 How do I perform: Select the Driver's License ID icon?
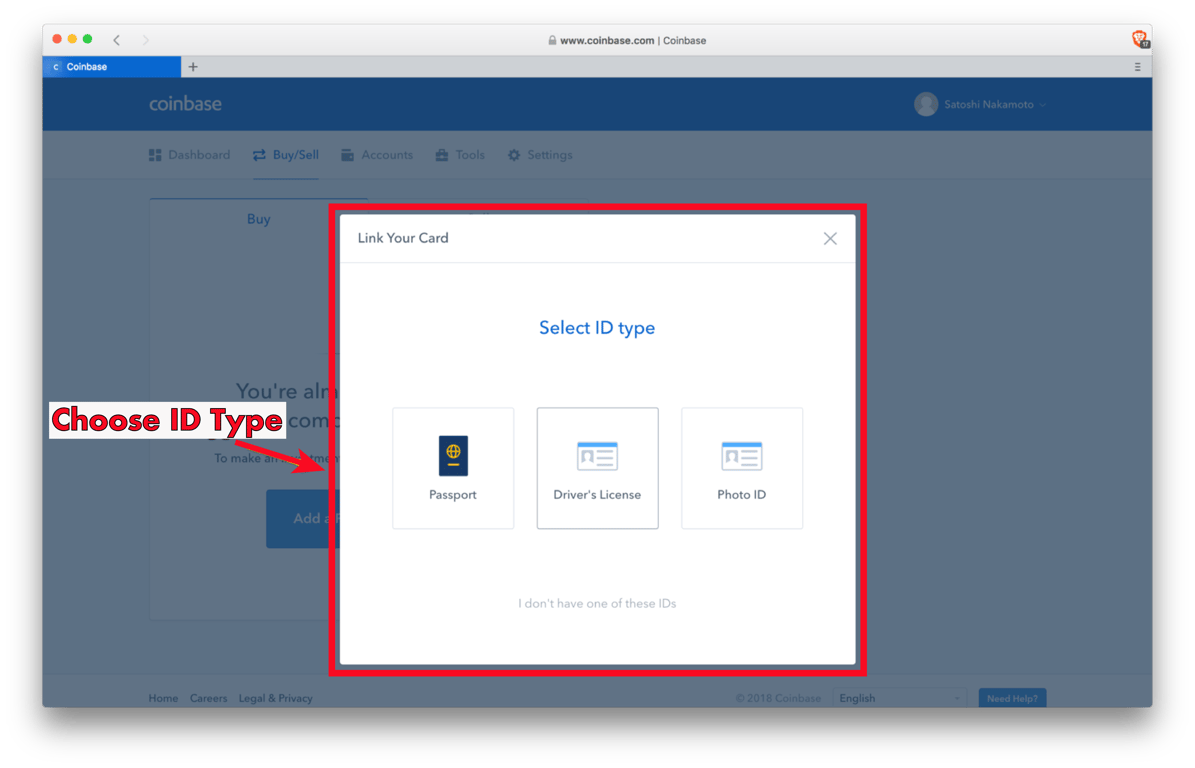click(x=597, y=455)
